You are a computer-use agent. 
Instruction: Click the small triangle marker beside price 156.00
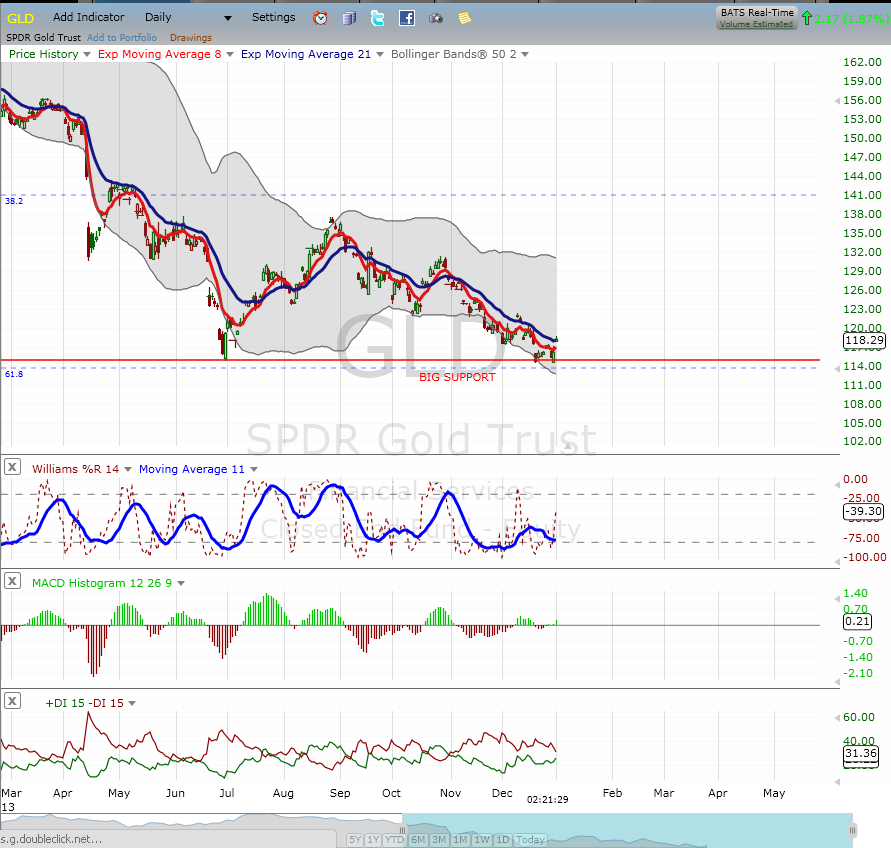(837, 101)
